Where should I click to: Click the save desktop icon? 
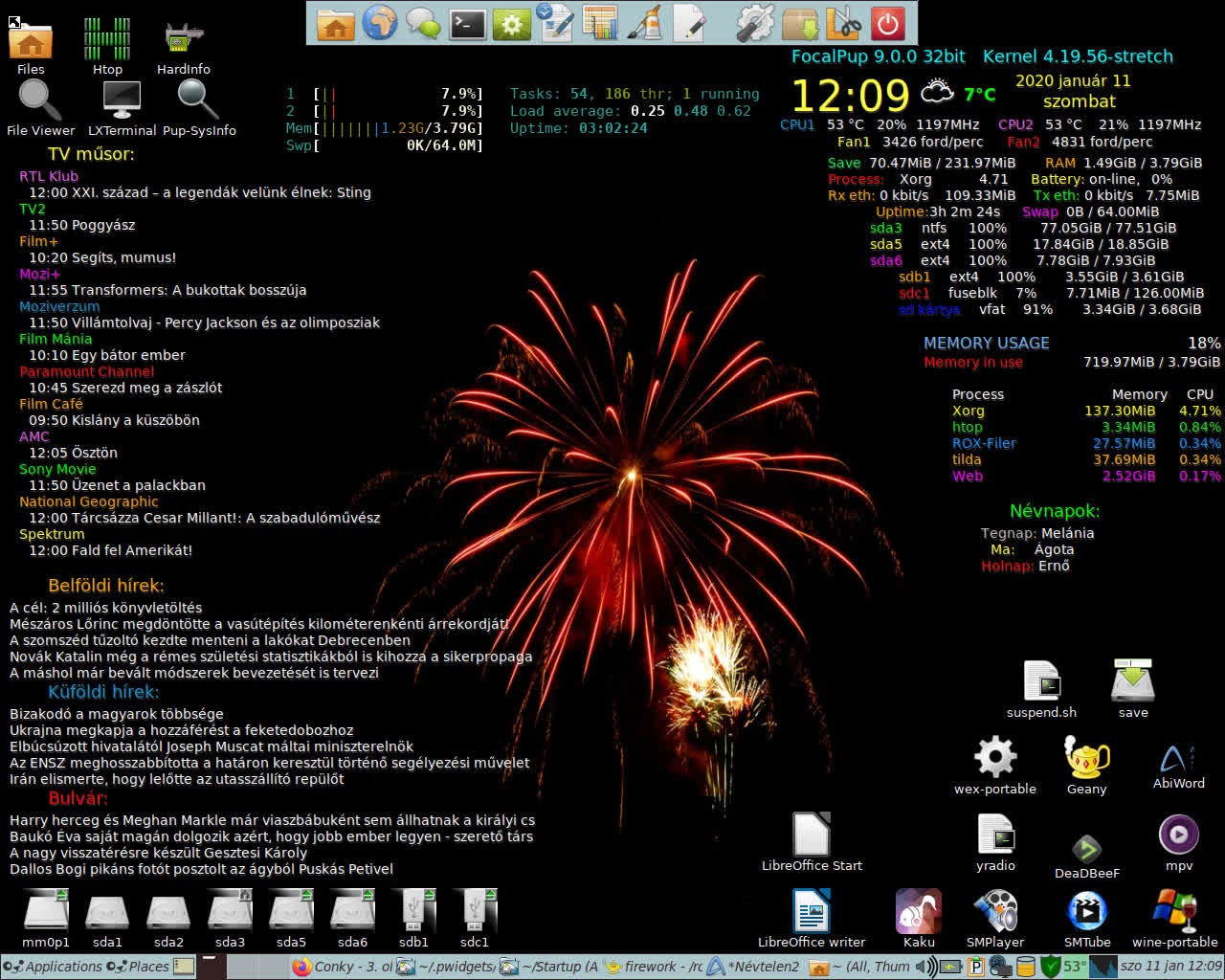click(x=1133, y=689)
